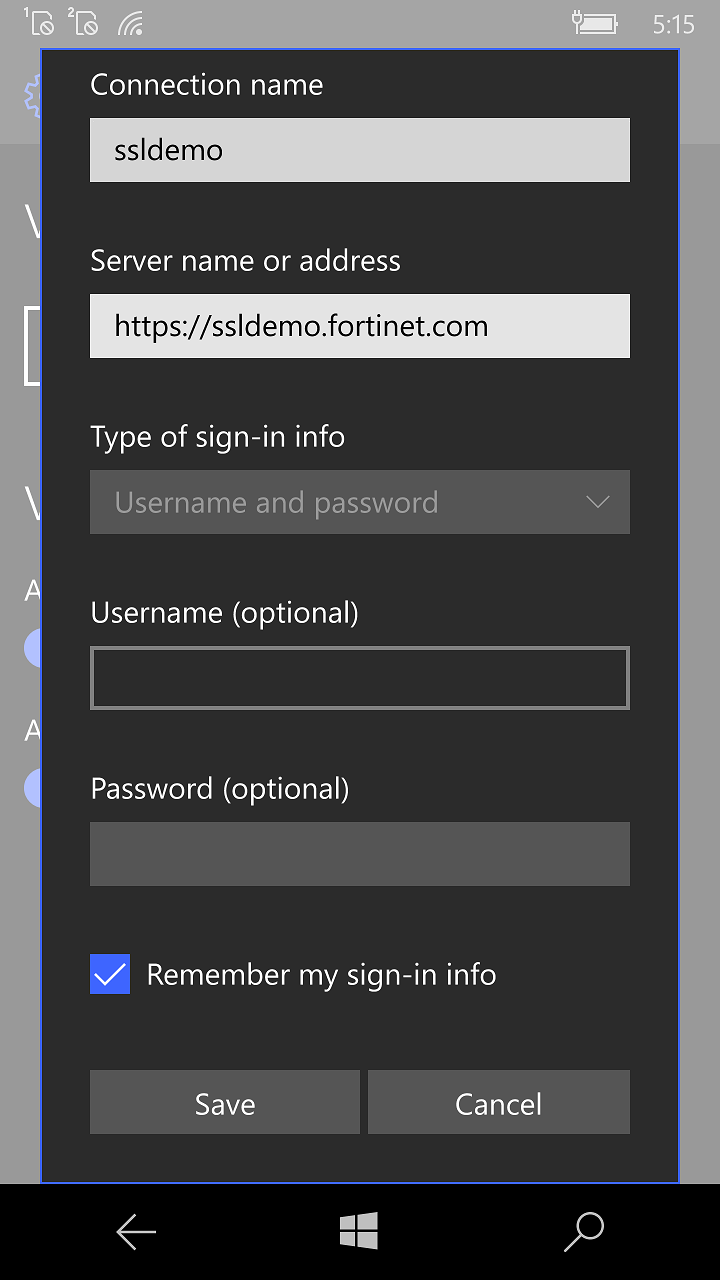The height and width of the screenshot is (1280, 720).
Task: Cancel the VPN connection dialog
Action: (x=498, y=1103)
